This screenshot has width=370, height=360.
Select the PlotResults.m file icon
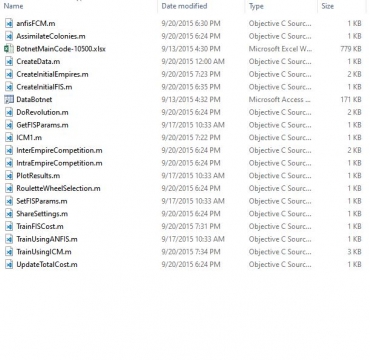9,175
